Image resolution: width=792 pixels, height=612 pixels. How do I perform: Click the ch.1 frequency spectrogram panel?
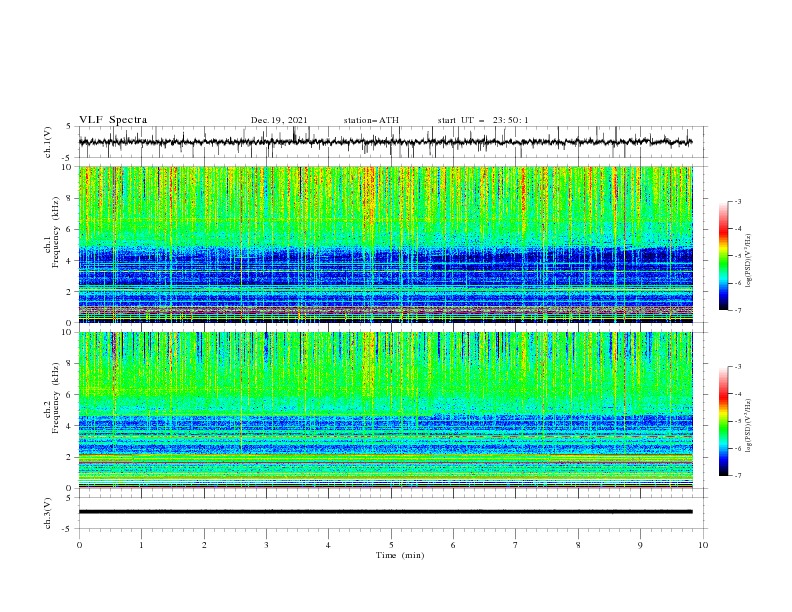(x=385, y=244)
